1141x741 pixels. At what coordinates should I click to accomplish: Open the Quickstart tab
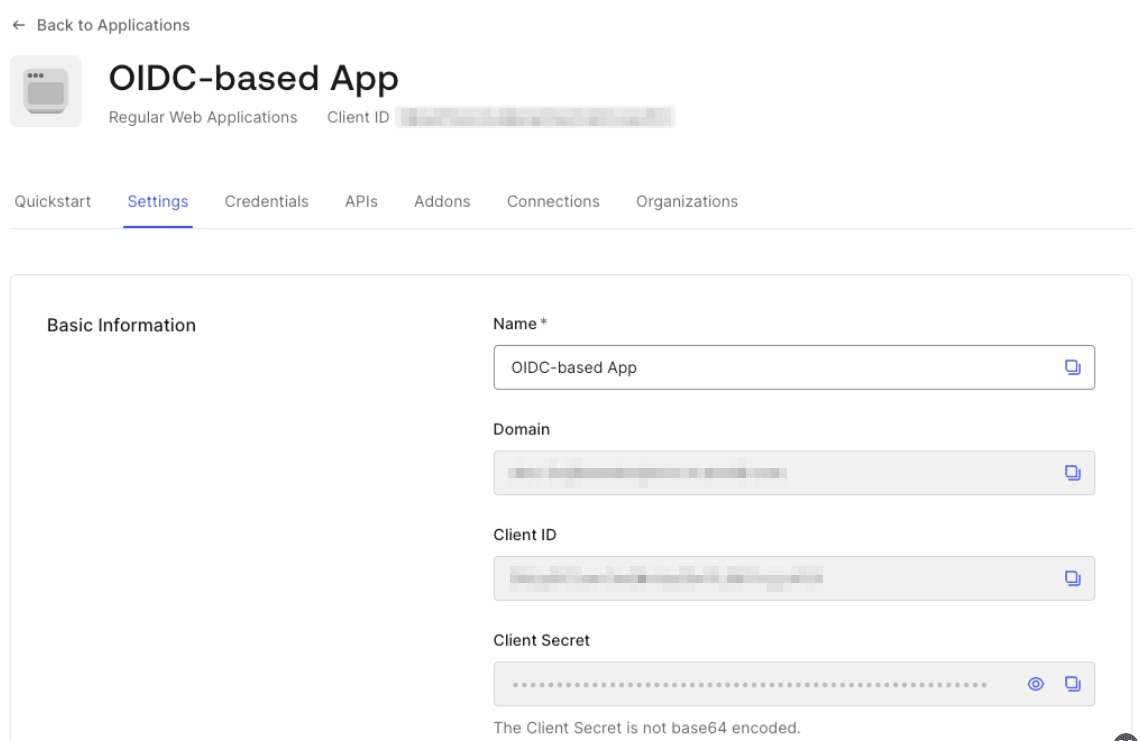point(53,201)
